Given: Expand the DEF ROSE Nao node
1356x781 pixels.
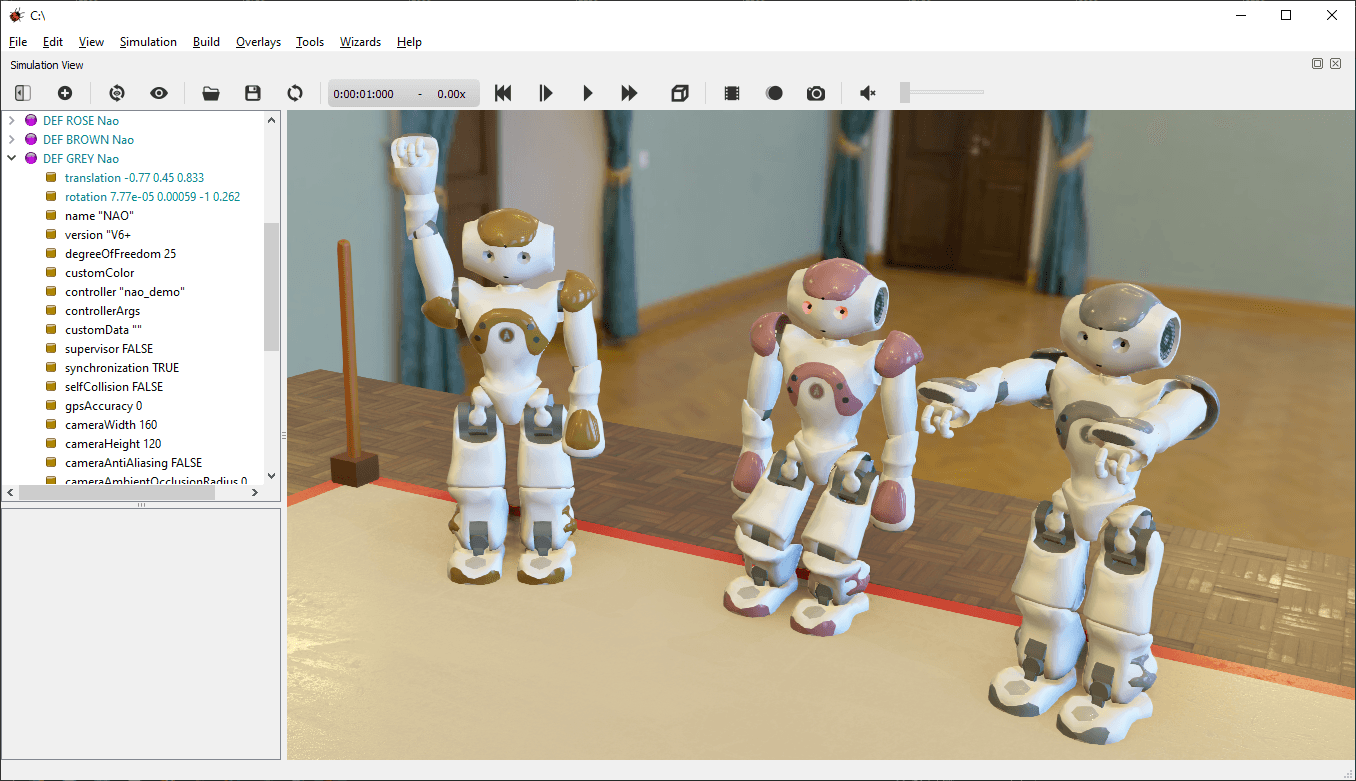Looking at the screenshot, I should coord(12,120).
